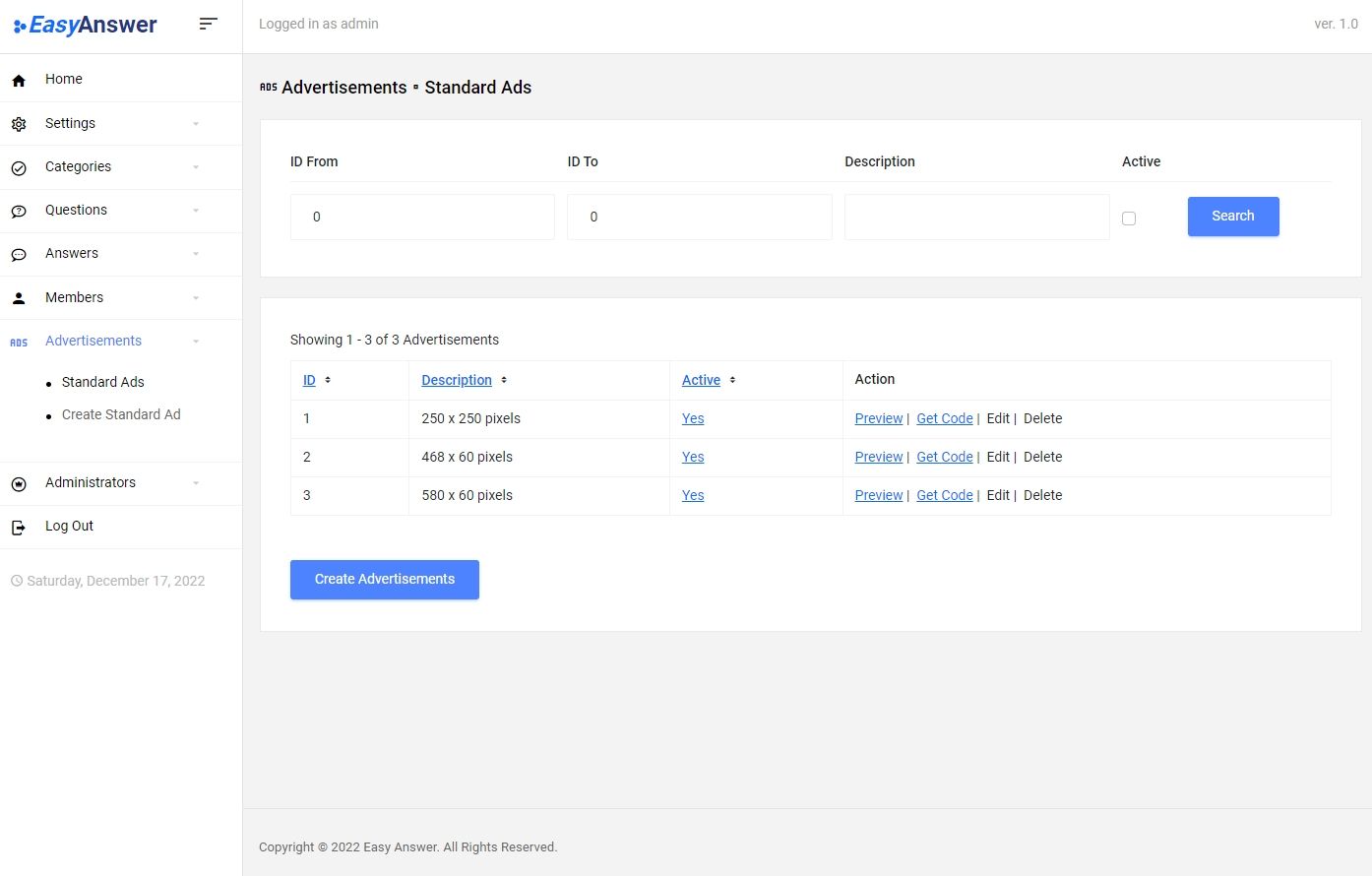Click Create Advertisements button
Viewport: 1372px width, 876px height.
pyautogui.click(x=384, y=580)
